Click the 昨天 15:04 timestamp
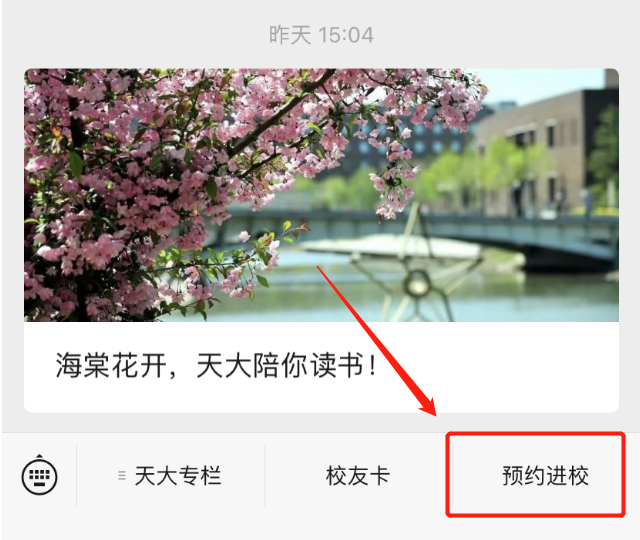640x540 pixels. 321,35
